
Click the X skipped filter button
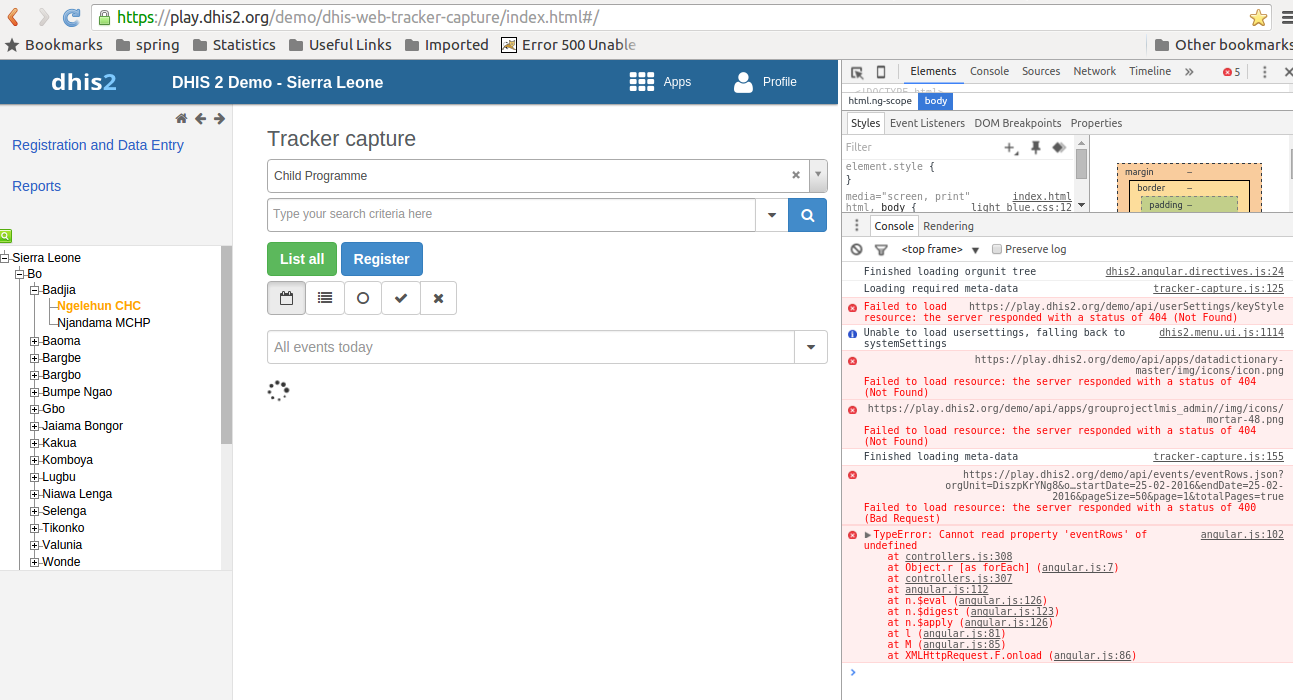438,298
